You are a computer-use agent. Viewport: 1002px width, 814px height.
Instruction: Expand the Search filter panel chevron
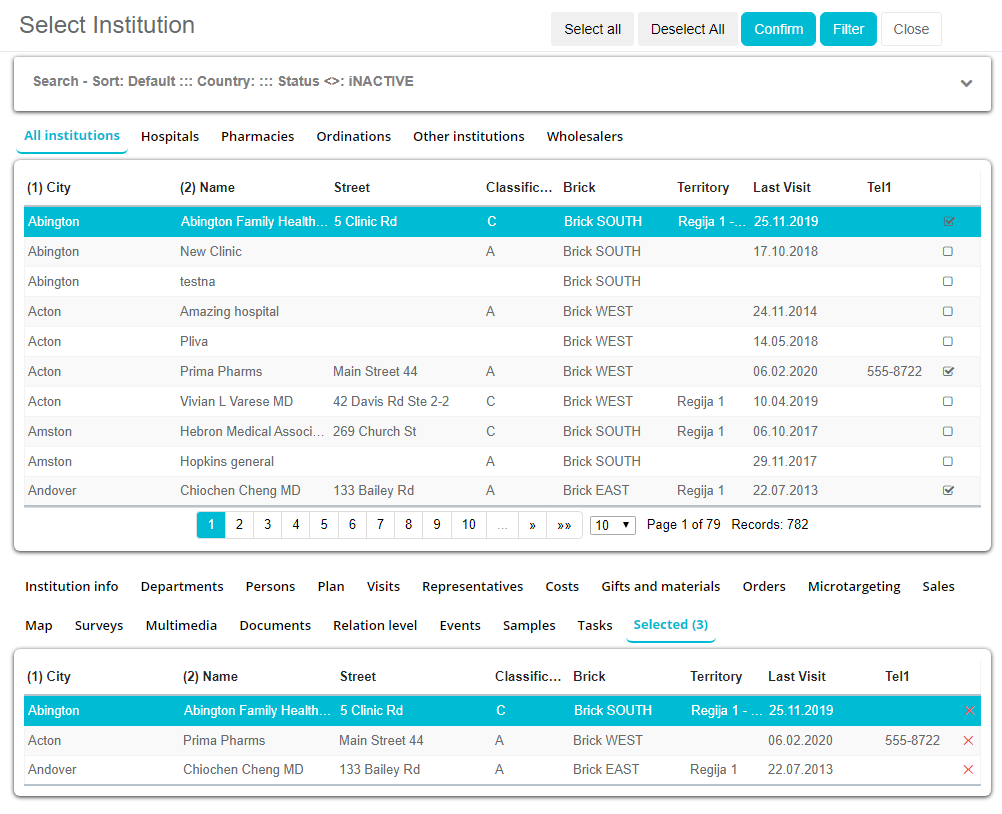(x=966, y=83)
